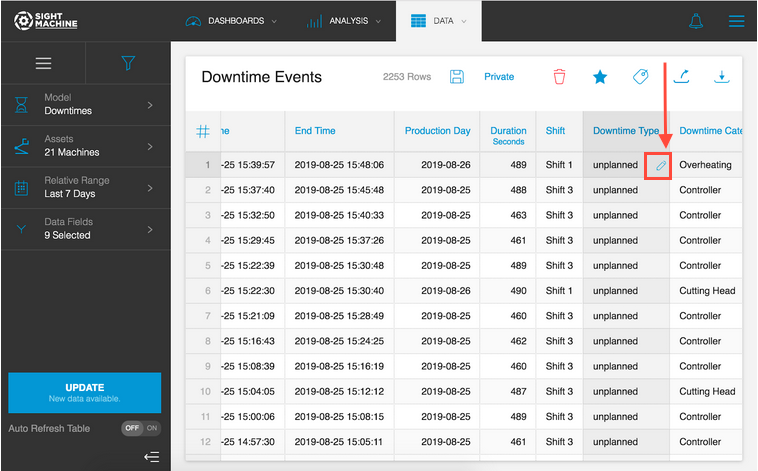Click 'Shift 1' in row 1
The width and height of the screenshot is (758, 471).
[x=559, y=165]
